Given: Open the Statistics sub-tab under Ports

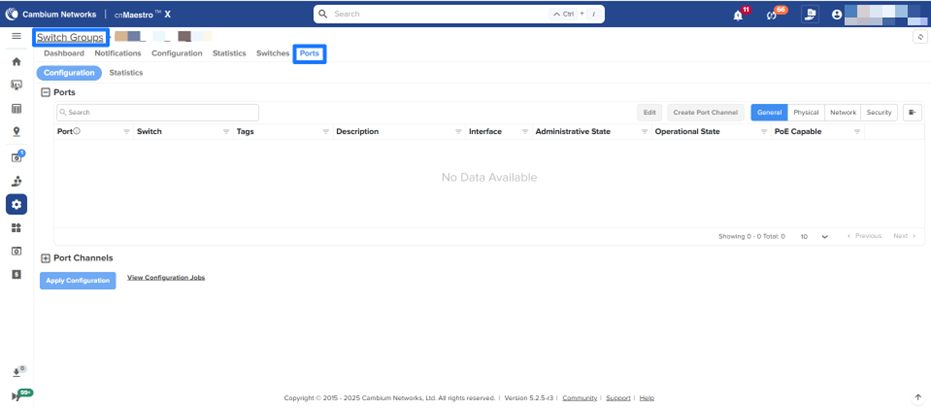Looking at the screenshot, I should pyautogui.click(x=126, y=73).
